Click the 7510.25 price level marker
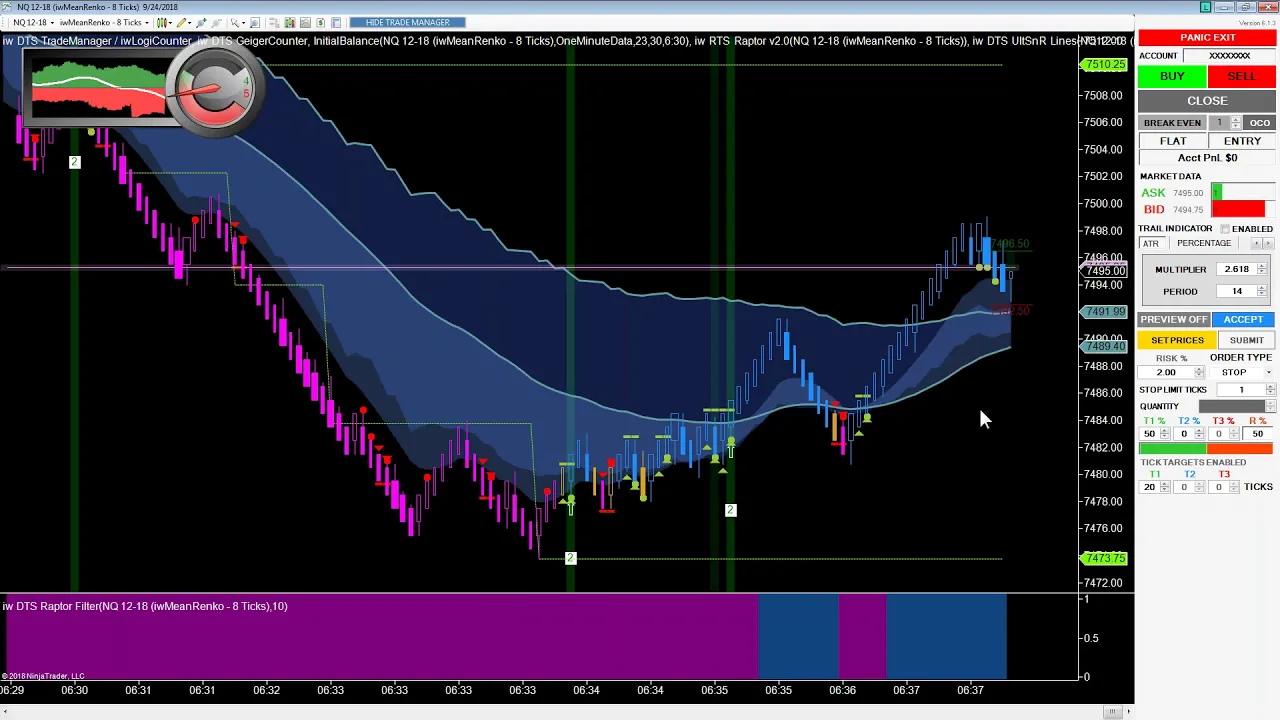This screenshot has height=720, width=1280. [1105, 65]
